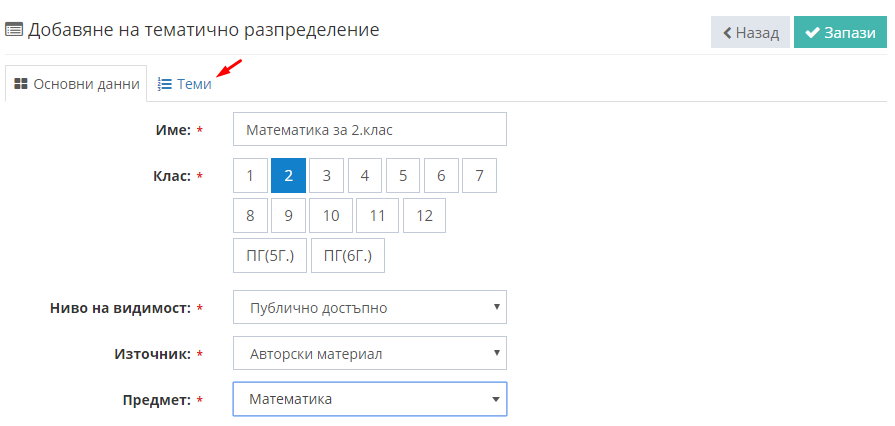Screen dimensions: 895x426
Task: Choose class 7 toggle button
Action: point(479,176)
